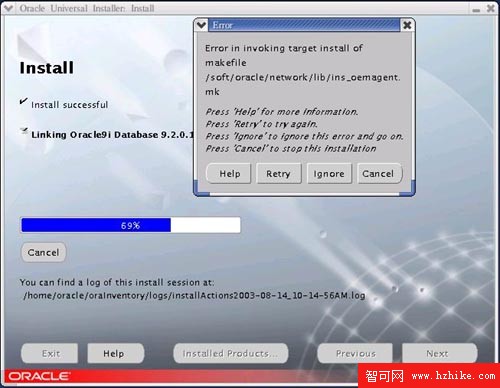Click the Oracle Universal Installer title bar text
Viewport: 500px width, 388px height.
coord(87,8)
